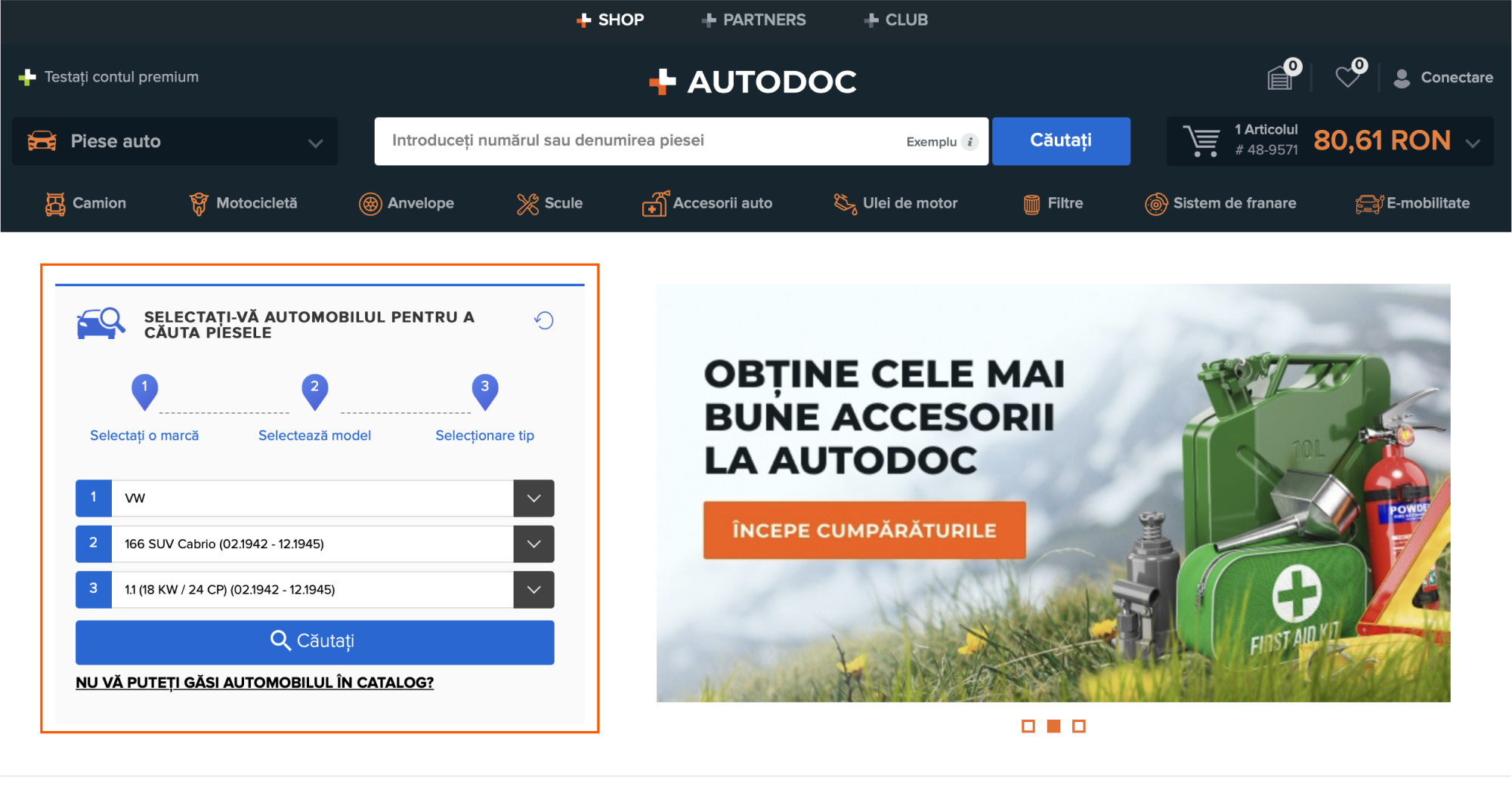The image size is (1512, 799).
Task: Click step 1 marker pin
Action: [x=144, y=390]
